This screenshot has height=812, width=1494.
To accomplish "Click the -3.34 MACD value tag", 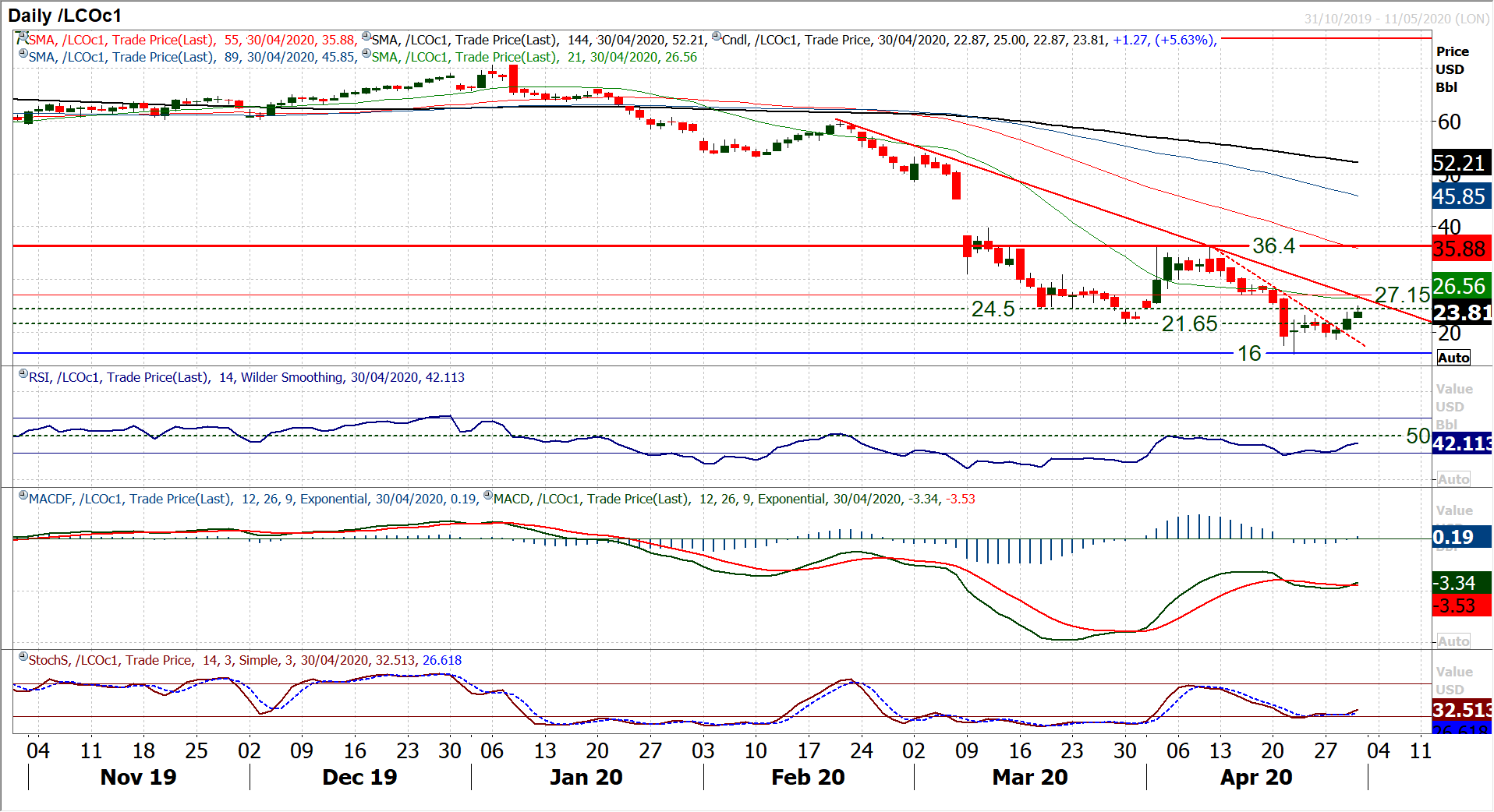I will (x=1461, y=583).
